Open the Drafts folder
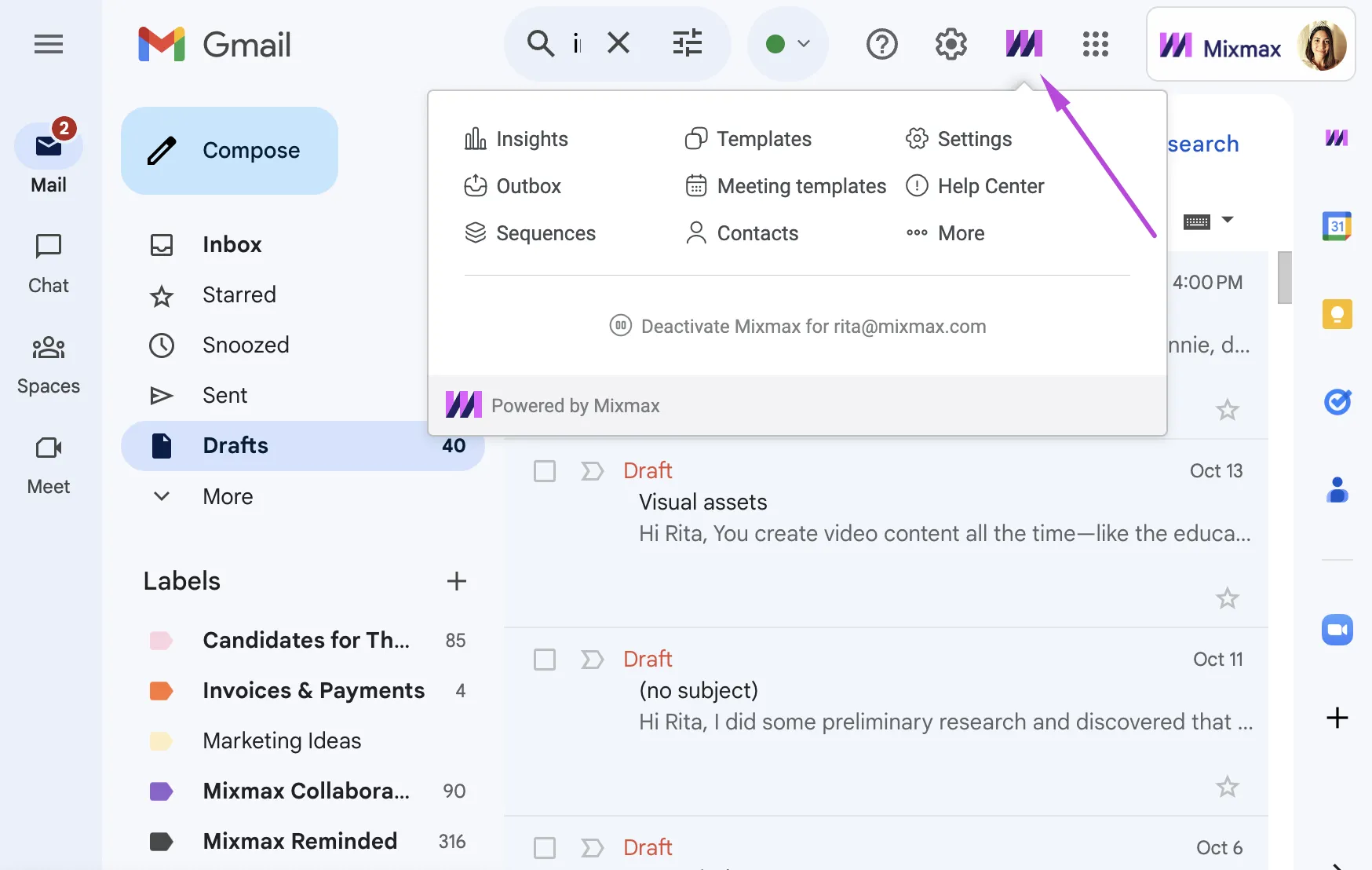1372x870 pixels. click(x=303, y=446)
